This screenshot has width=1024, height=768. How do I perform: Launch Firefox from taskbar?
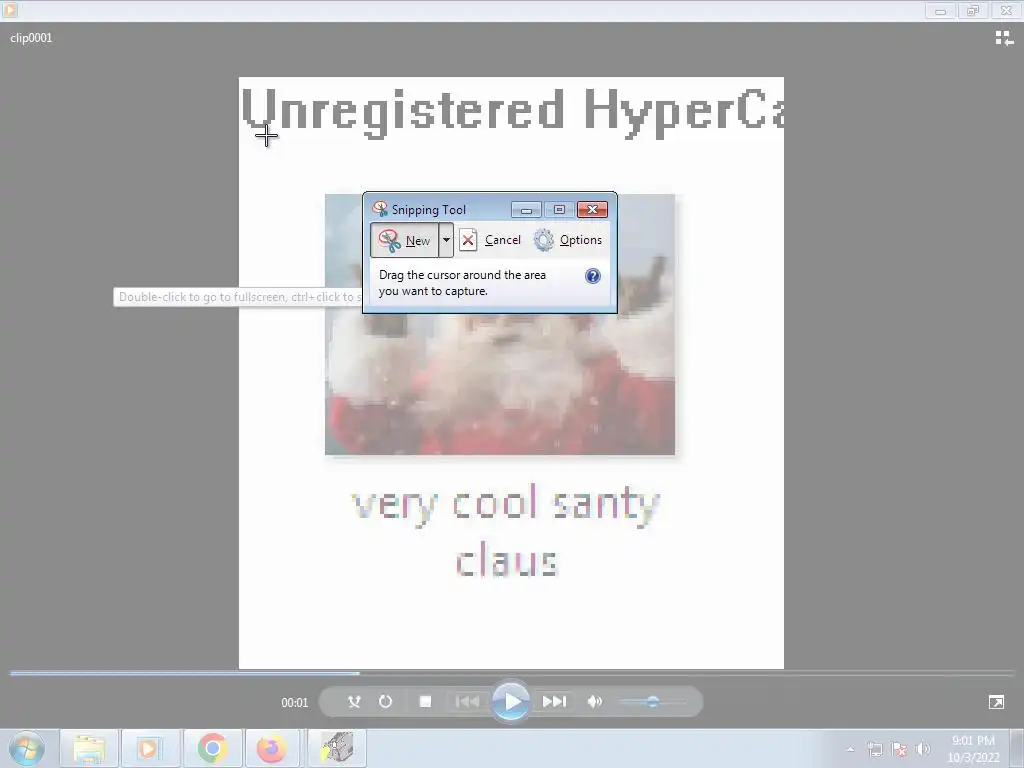[x=272, y=748]
